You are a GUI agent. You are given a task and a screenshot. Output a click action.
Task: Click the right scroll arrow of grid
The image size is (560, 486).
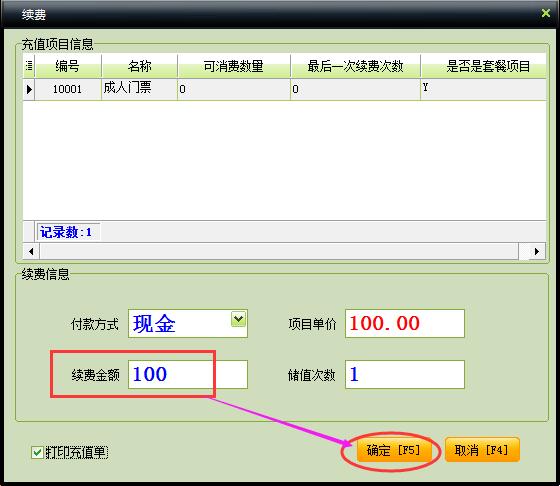[537, 251]
